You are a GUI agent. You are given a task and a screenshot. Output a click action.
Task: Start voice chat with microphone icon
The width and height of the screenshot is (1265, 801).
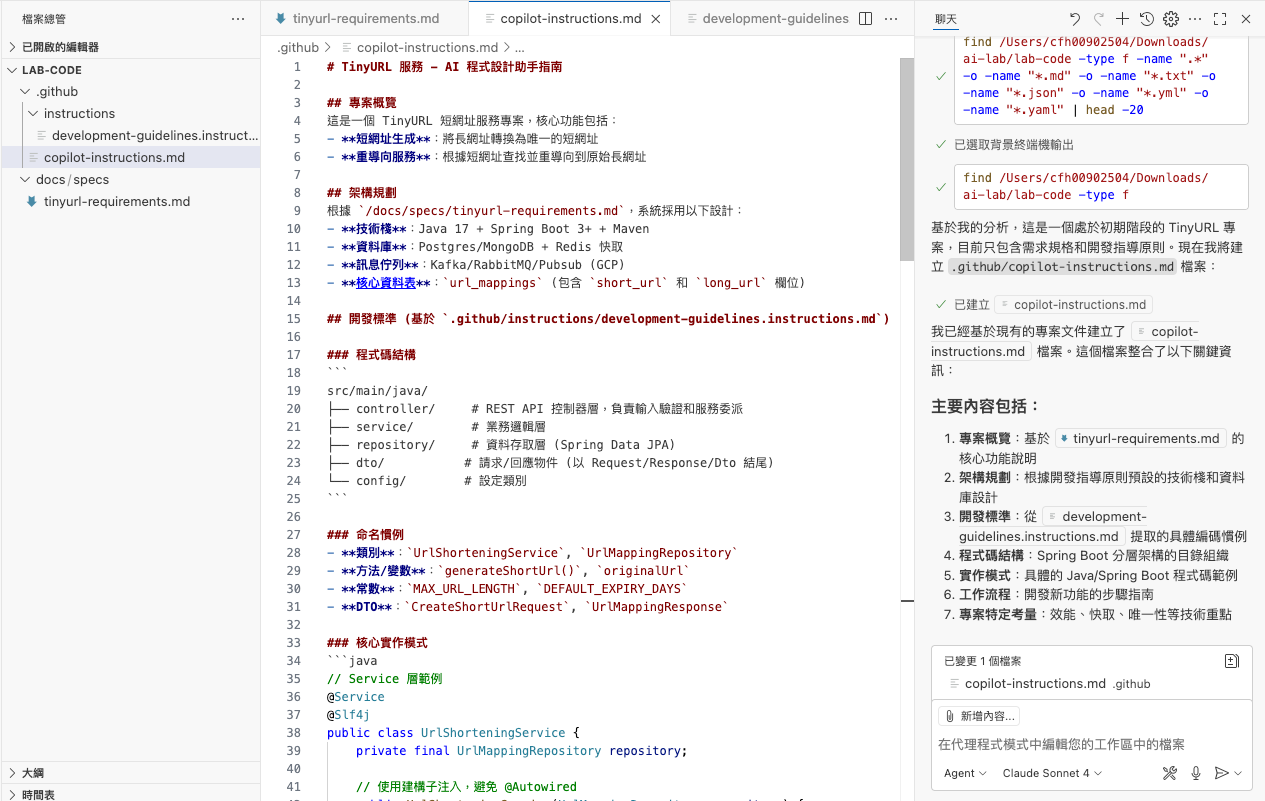pyautogui.click(x=1195, y=773)
